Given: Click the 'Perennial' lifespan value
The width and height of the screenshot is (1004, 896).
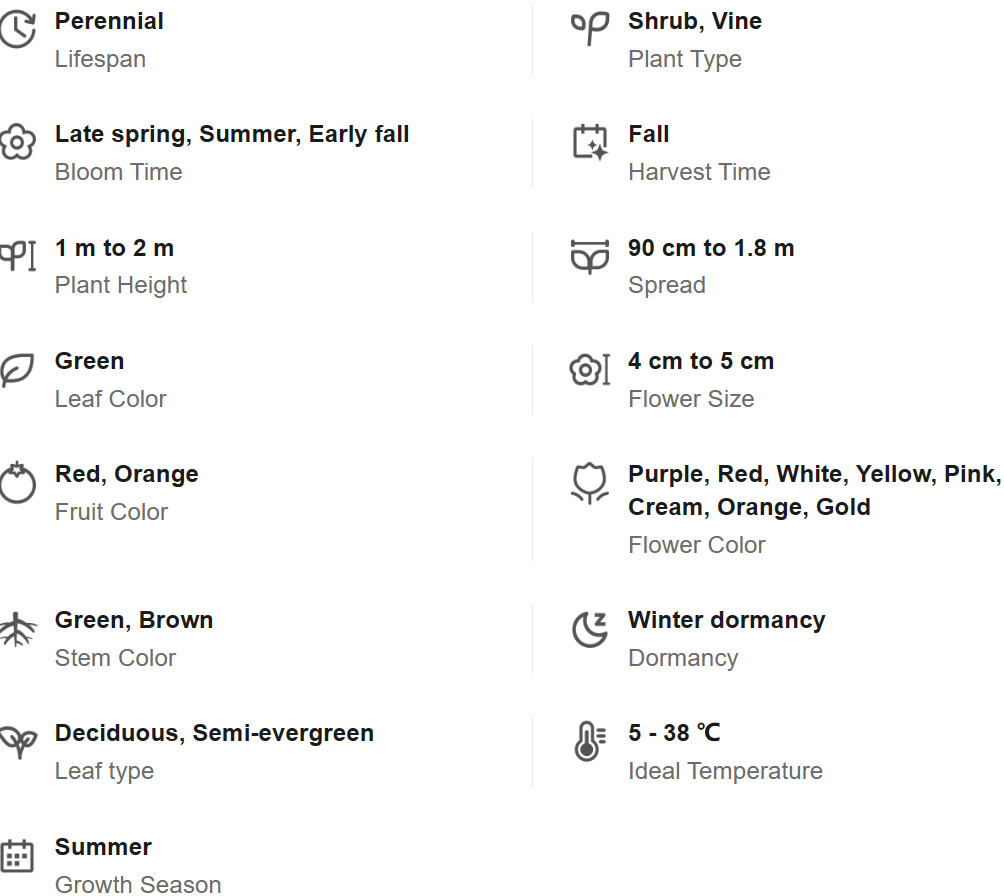Looking at the screenshot, I should (x=109, y=21).
